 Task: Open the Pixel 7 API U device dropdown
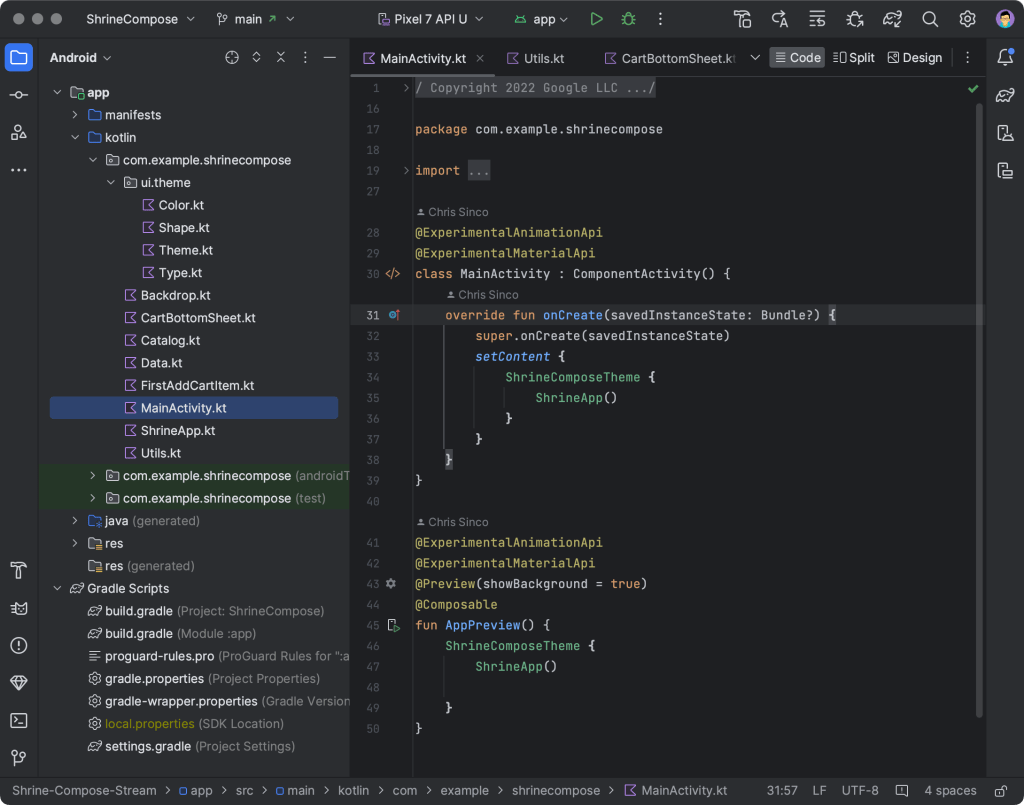pos(430,19)
